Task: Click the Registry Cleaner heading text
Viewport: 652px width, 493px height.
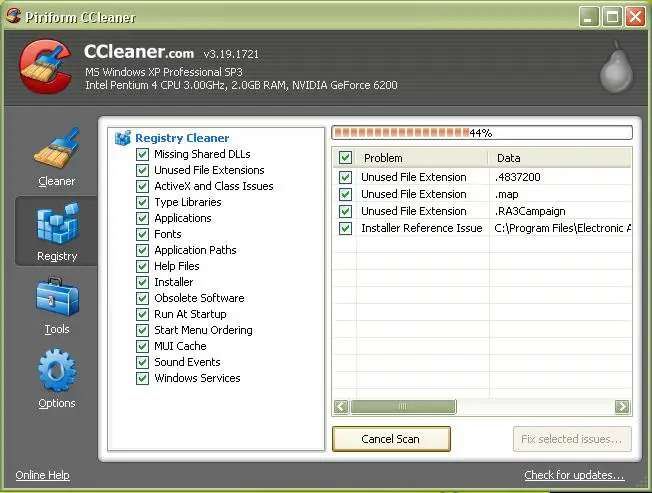Action: (x=182, y=138)
